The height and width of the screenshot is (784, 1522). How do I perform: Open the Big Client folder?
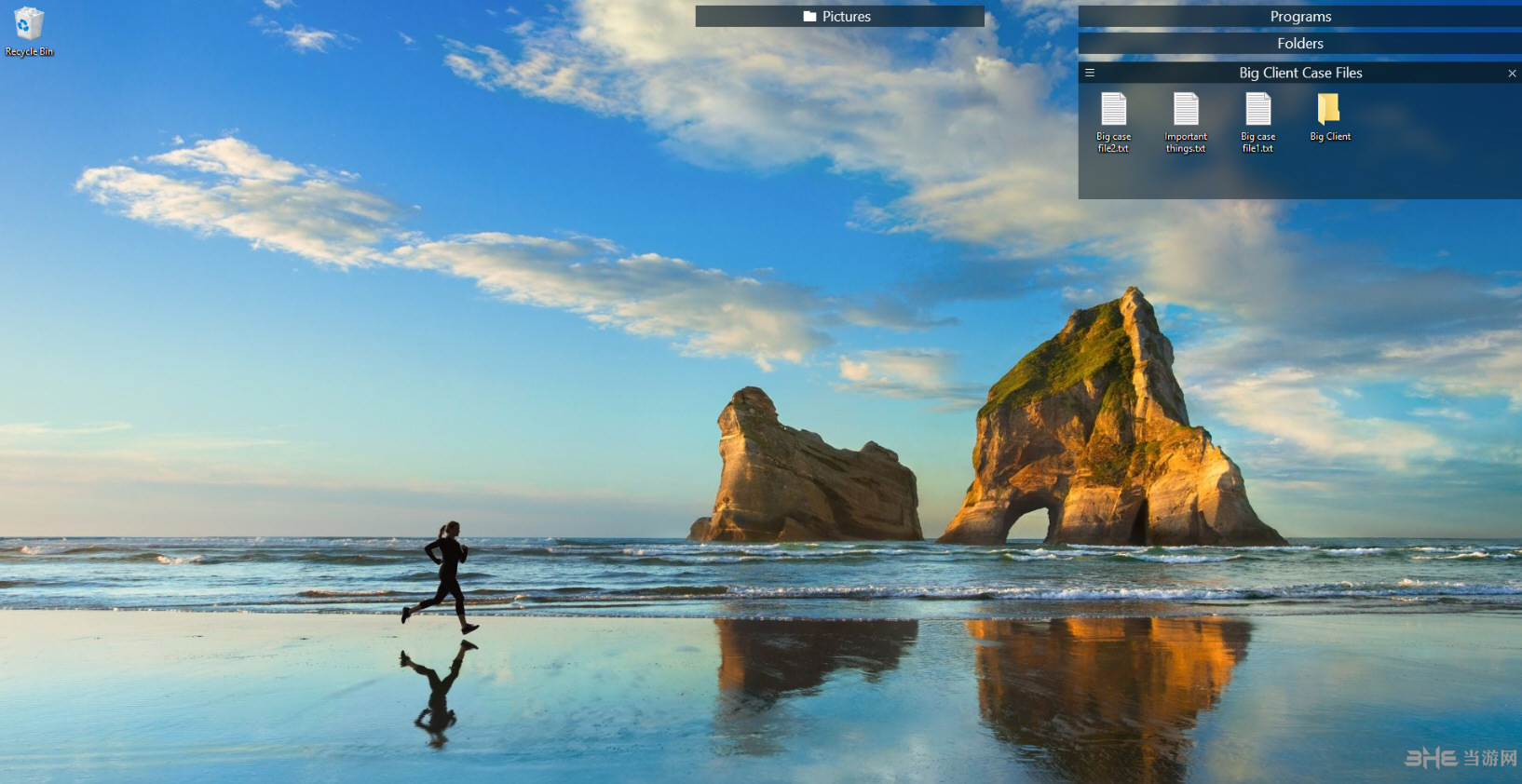[x=1329, y=117]
